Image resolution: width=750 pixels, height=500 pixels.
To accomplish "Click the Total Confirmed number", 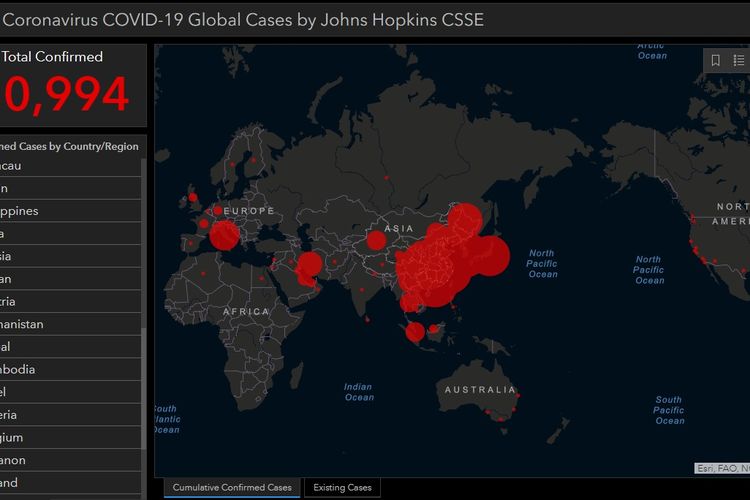I will 64,95.
